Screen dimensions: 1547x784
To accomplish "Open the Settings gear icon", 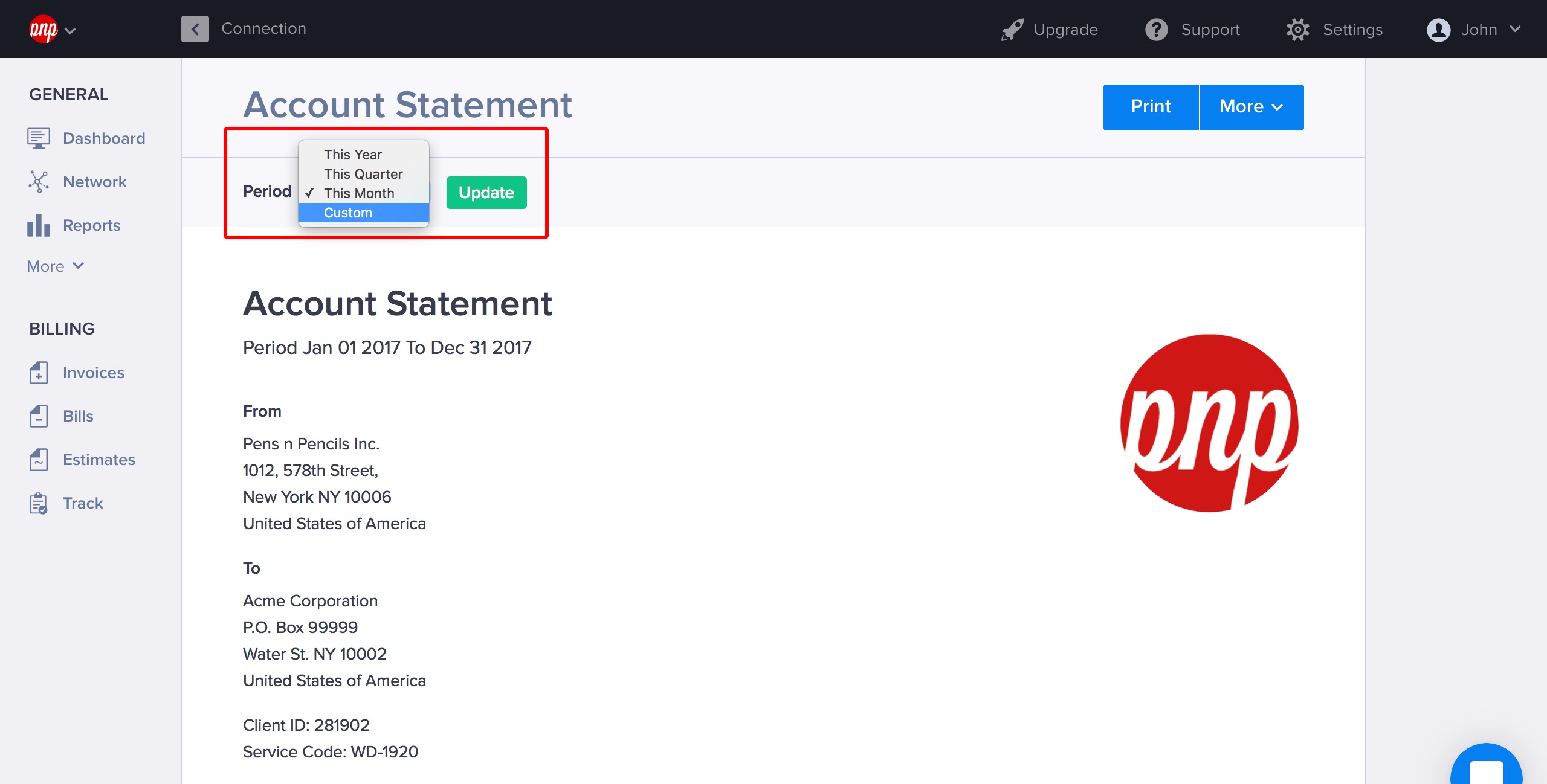I will click(x=1297, y=30).
